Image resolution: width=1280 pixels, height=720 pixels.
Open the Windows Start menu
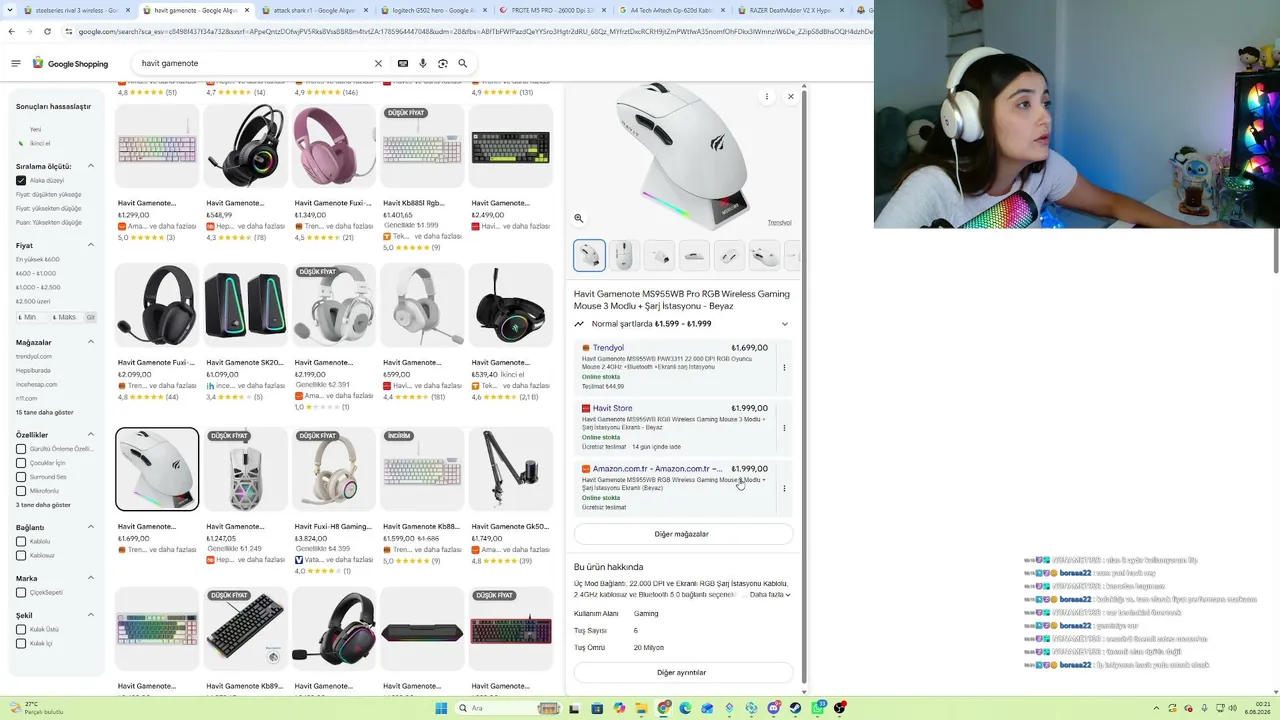441,708
